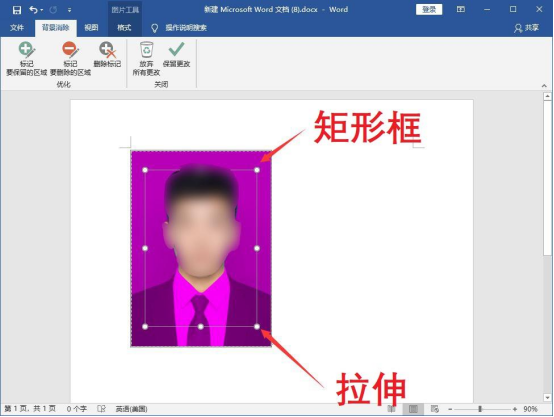Undo the last action

(x=33, y=10)
